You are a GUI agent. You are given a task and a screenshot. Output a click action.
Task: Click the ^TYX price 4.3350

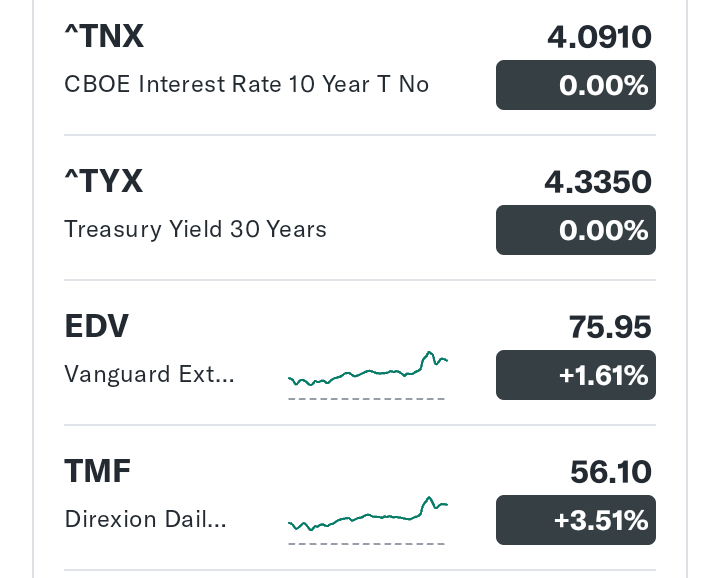click(598, 182)
